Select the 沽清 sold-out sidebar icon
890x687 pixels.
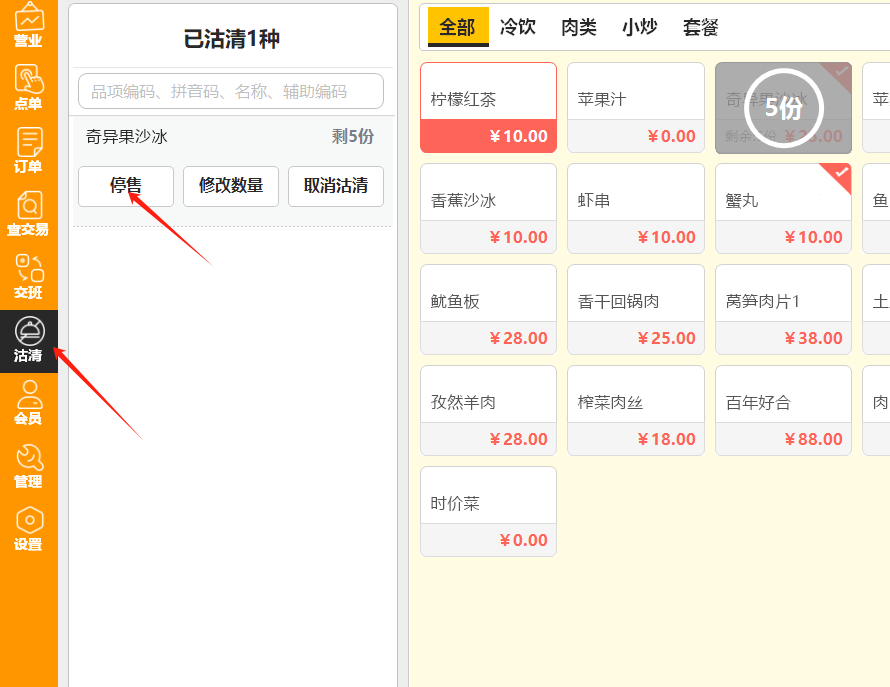(28, 341)
